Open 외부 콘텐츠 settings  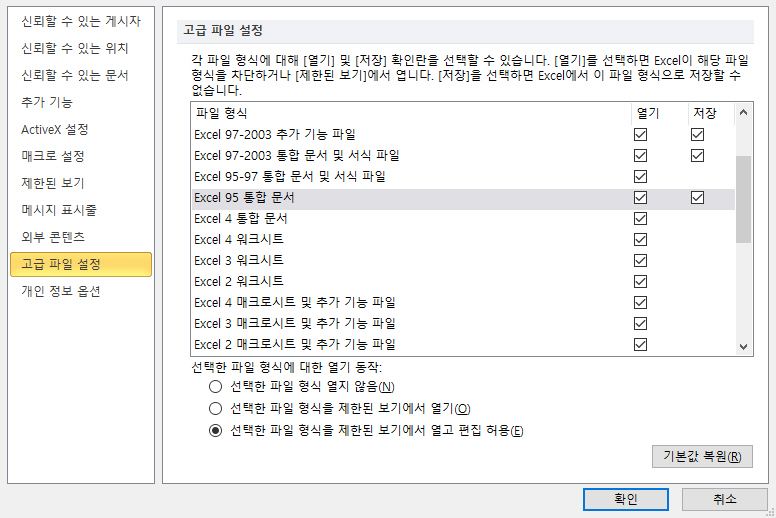81,237
